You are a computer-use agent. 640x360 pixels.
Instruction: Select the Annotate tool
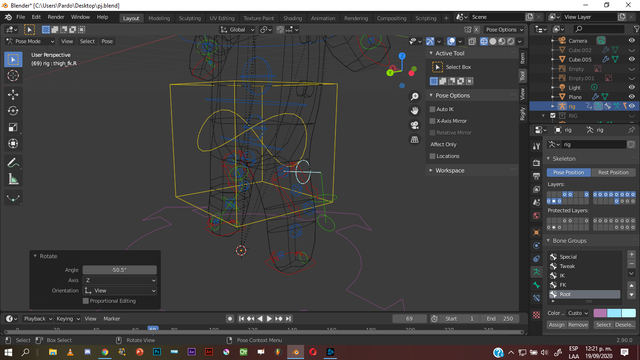[13, 163]
